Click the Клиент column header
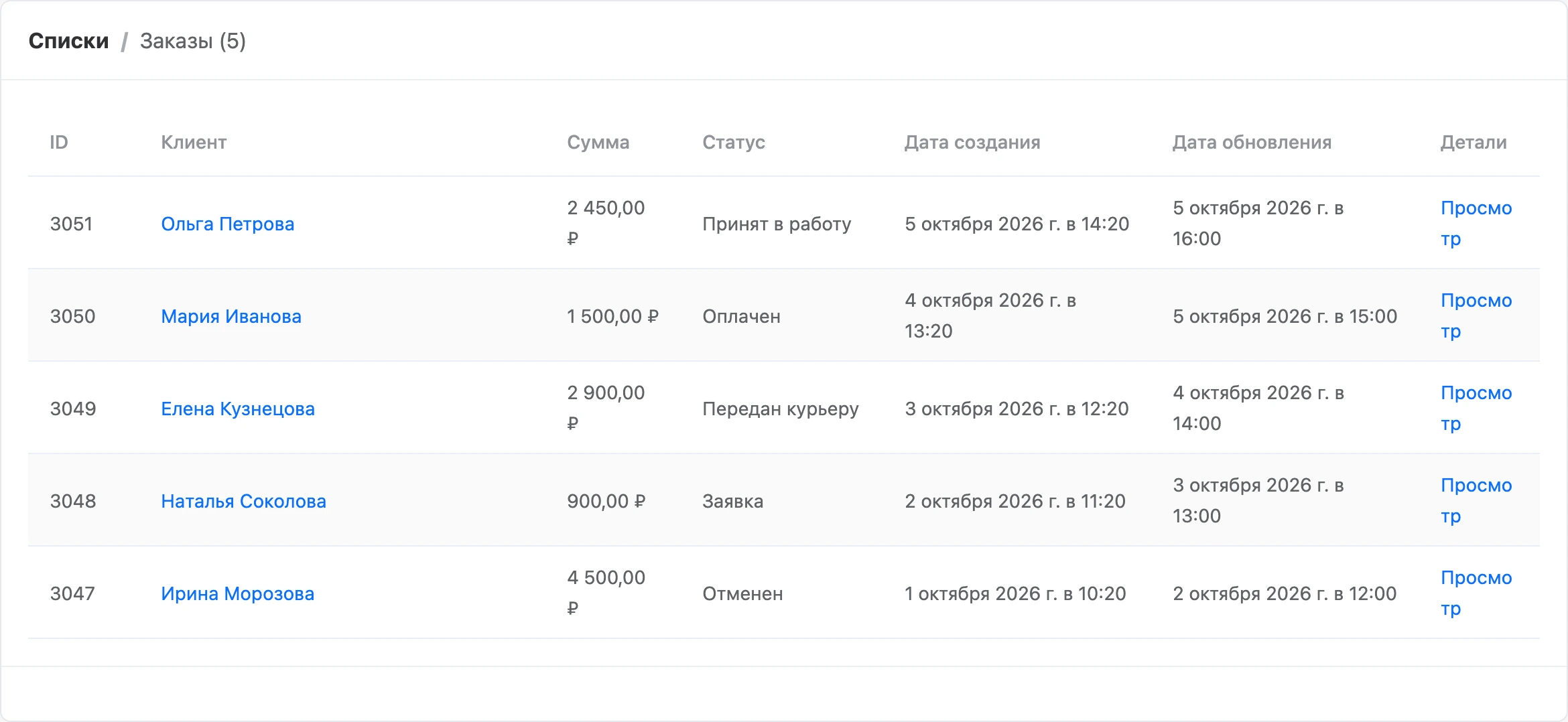 [194, 142]
